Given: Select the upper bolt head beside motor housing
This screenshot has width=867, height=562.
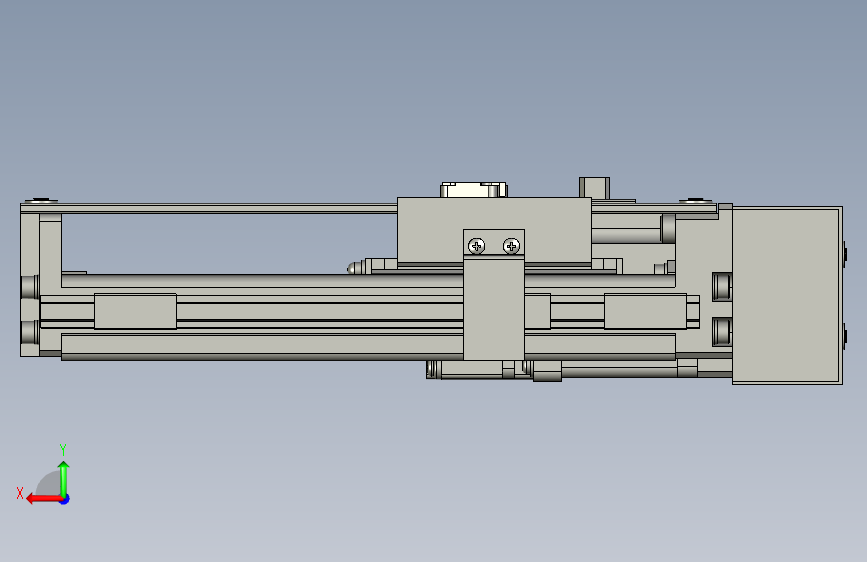Looking at the screenshot, I should 722,287.
